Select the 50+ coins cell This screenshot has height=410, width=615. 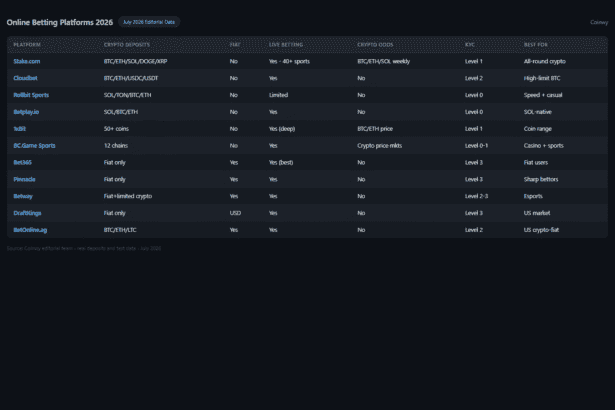pyautogui.click(x=116, y=129)
